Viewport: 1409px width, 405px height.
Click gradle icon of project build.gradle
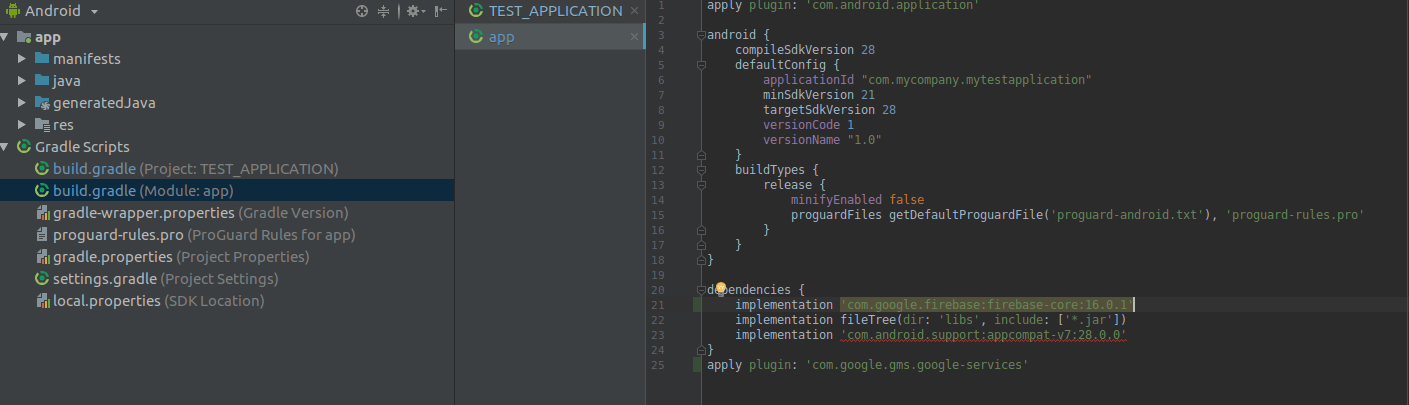(42, 169)
